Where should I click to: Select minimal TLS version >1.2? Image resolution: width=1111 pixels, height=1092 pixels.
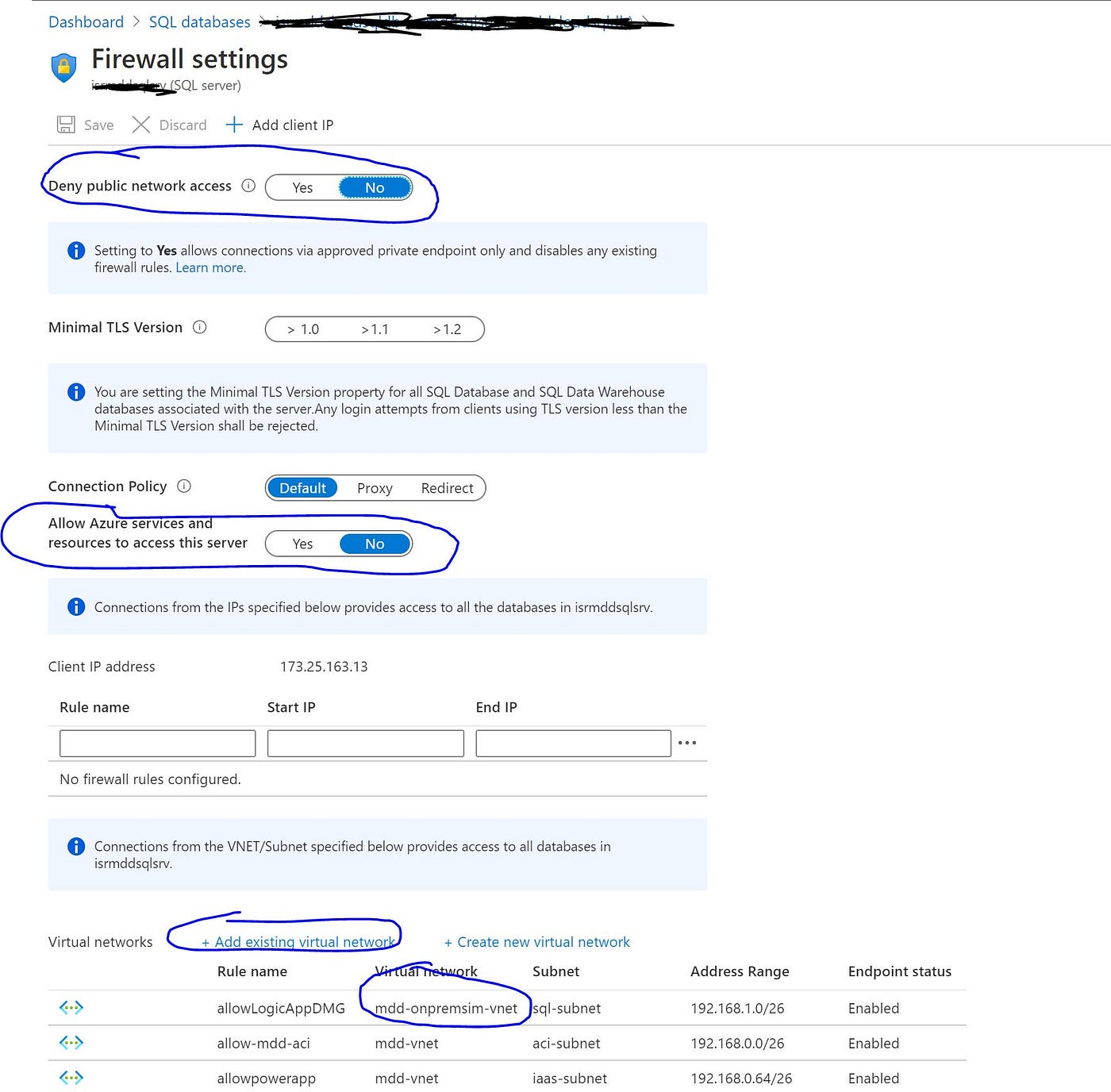coord(447,329)
